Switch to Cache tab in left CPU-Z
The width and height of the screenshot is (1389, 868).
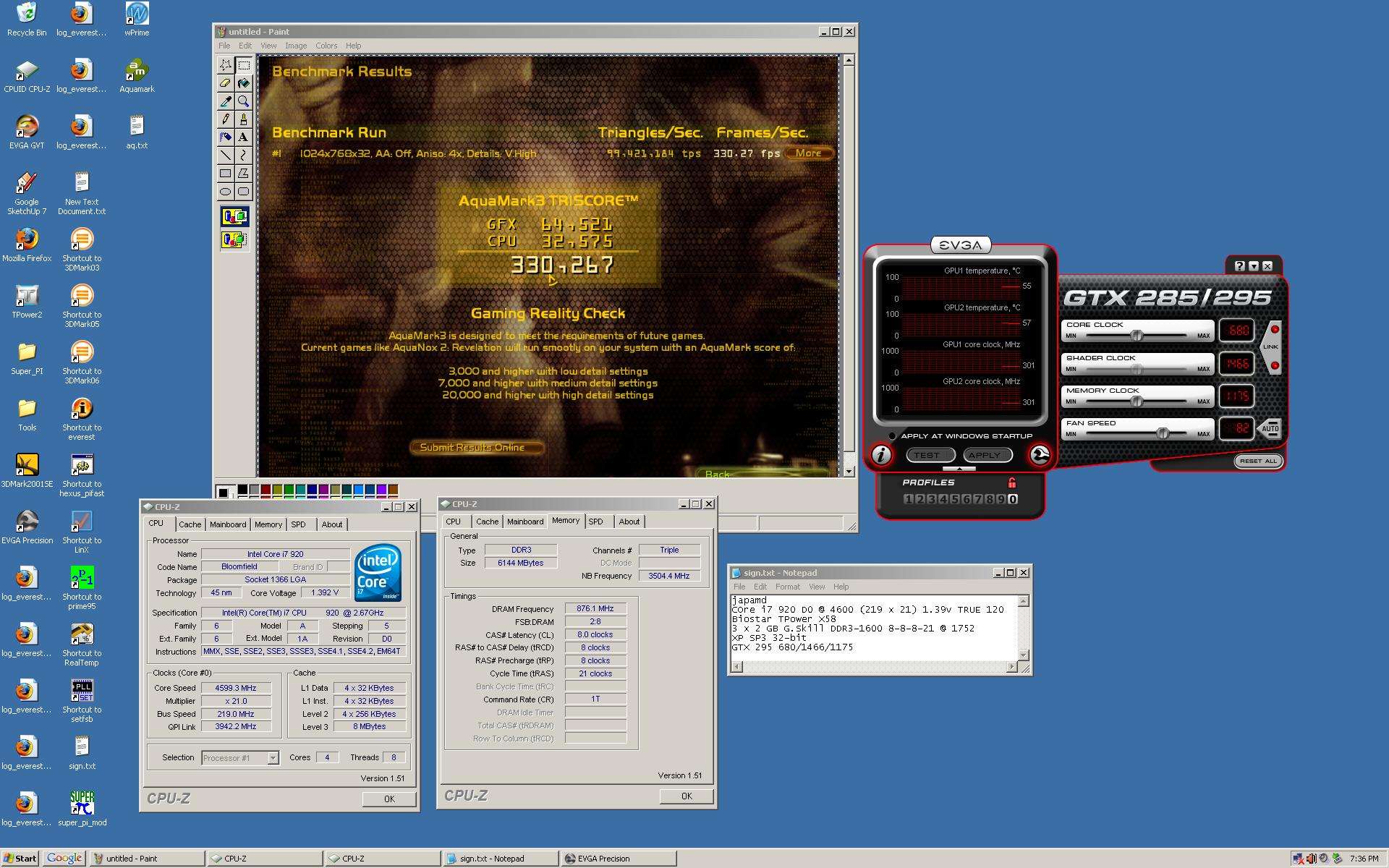190,524
